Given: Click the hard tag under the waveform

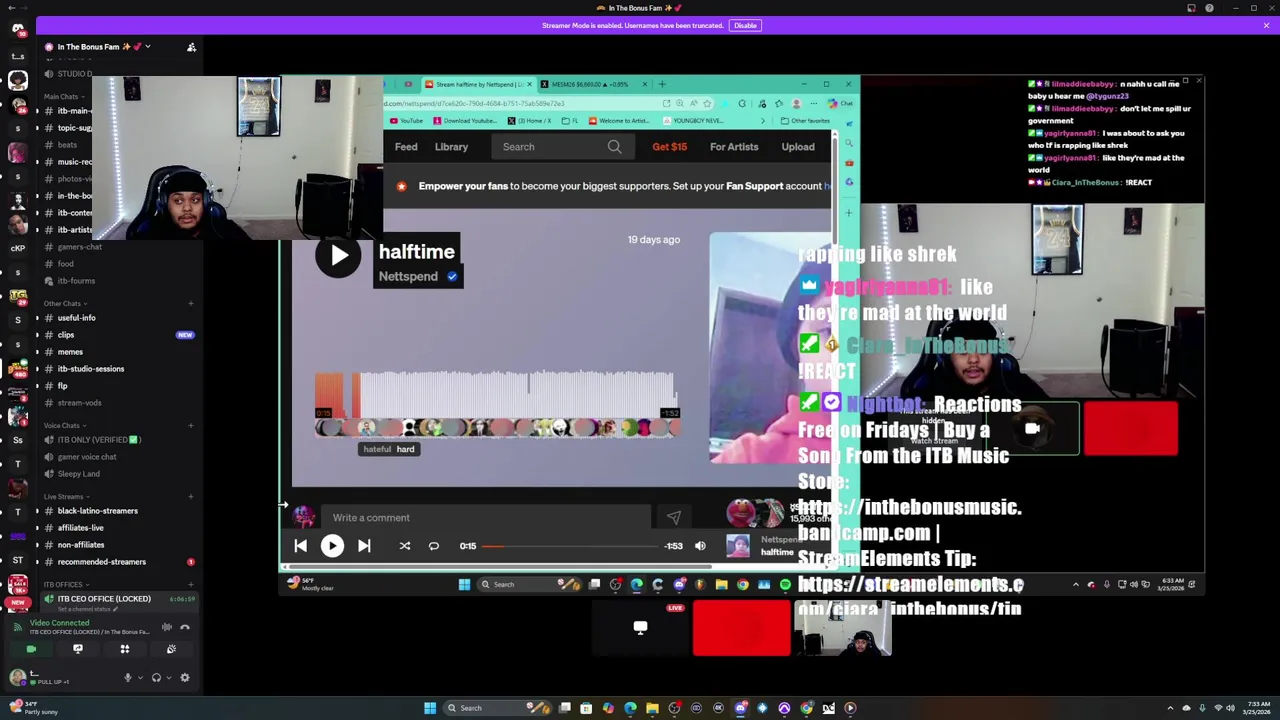Looking at the screenshot, I should (x=406, y=449).
